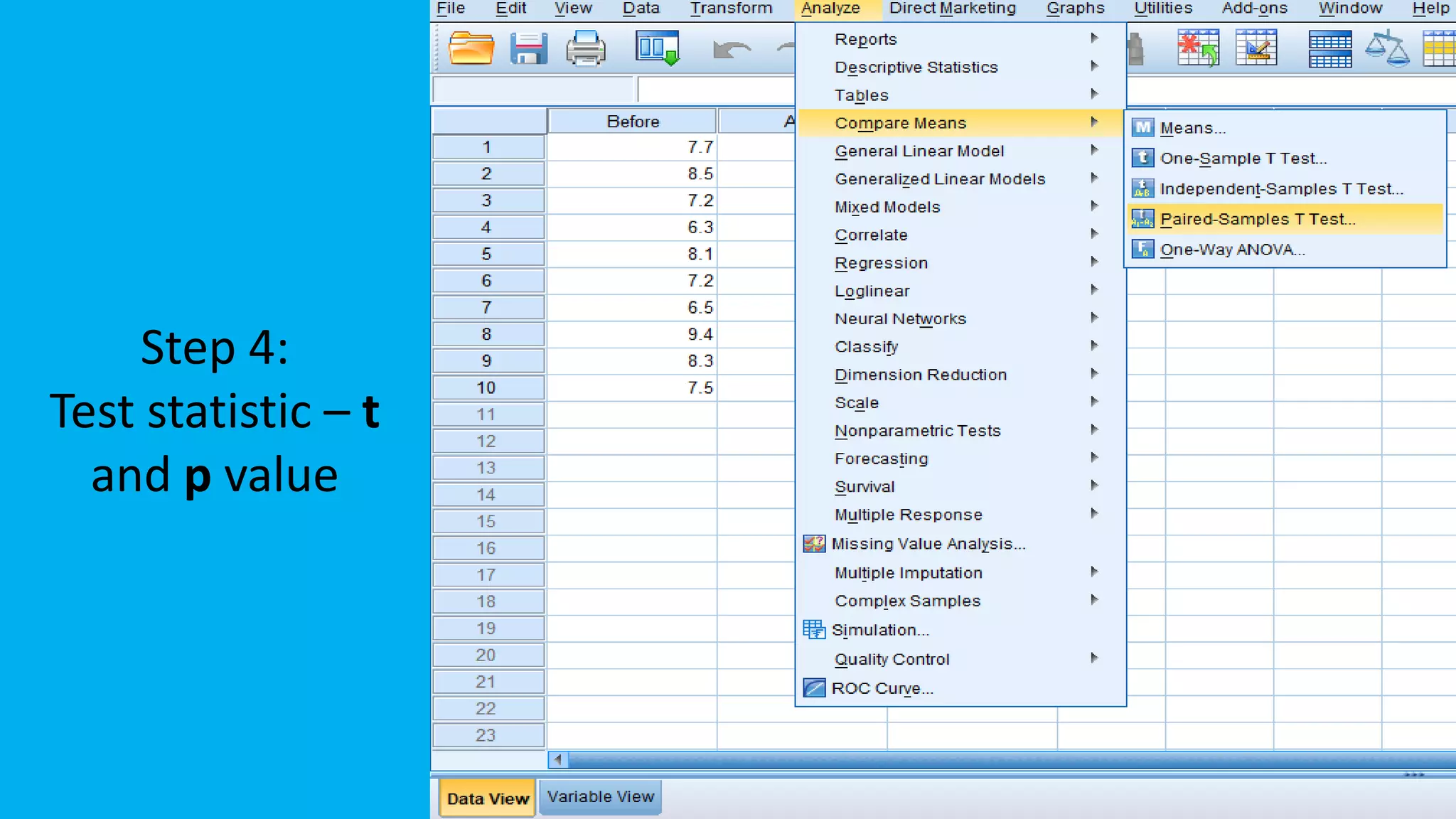Expand the Regression submenu

881,263
